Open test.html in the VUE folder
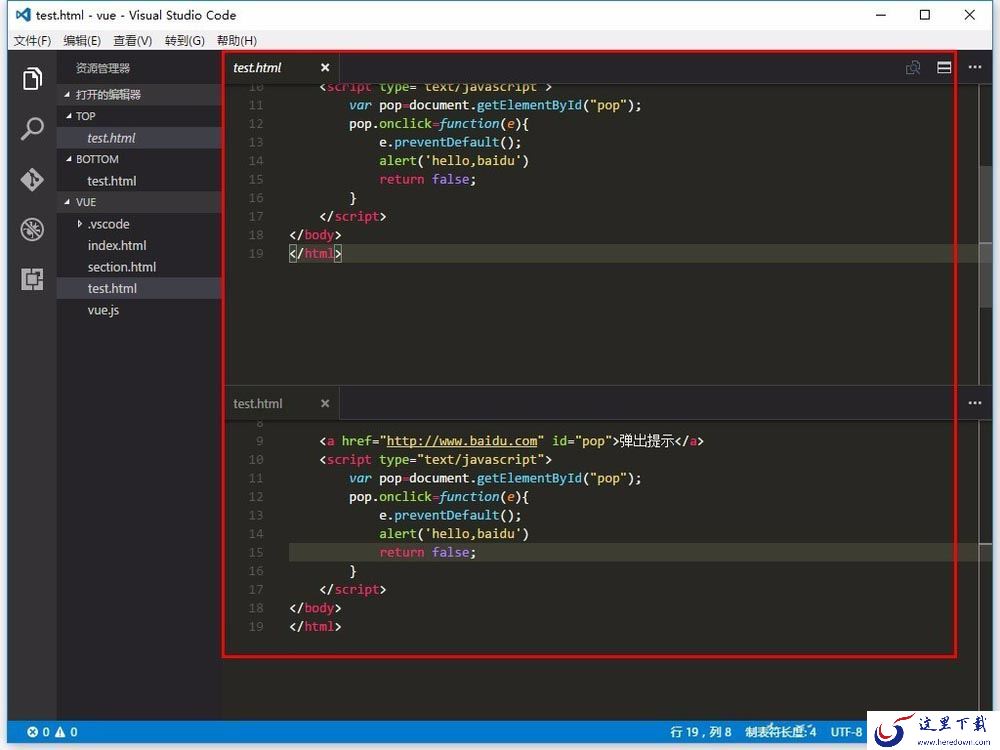Image resolution: width=1000 pixels, height=750 pixels. (140, 288)
